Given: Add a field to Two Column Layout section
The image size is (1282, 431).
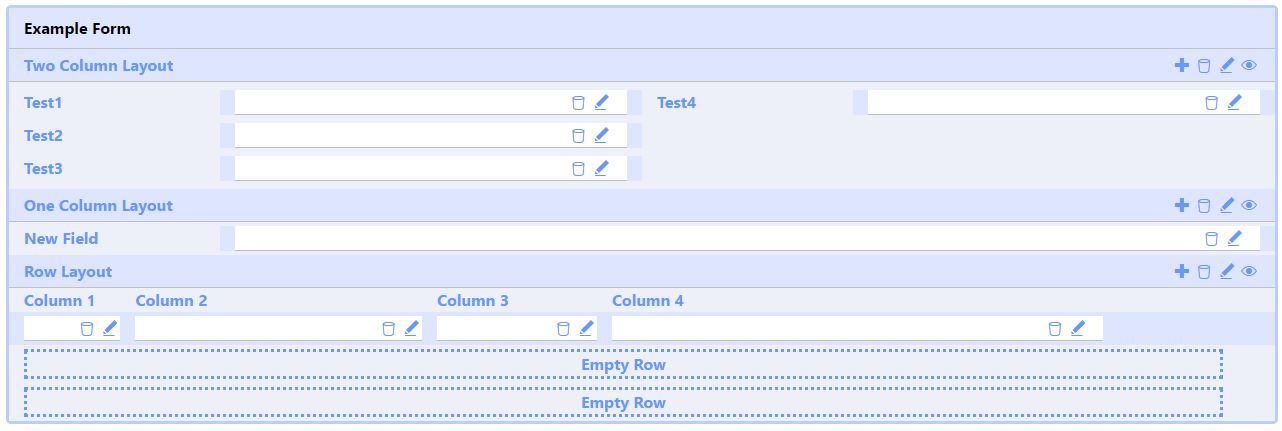Looking at the screenshot, I should point(1182,65).
